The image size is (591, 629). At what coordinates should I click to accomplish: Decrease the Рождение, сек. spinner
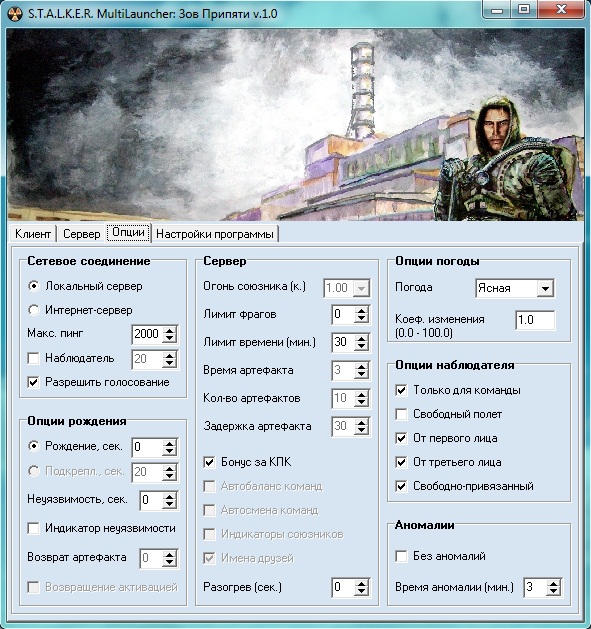[x=169, y=452]
